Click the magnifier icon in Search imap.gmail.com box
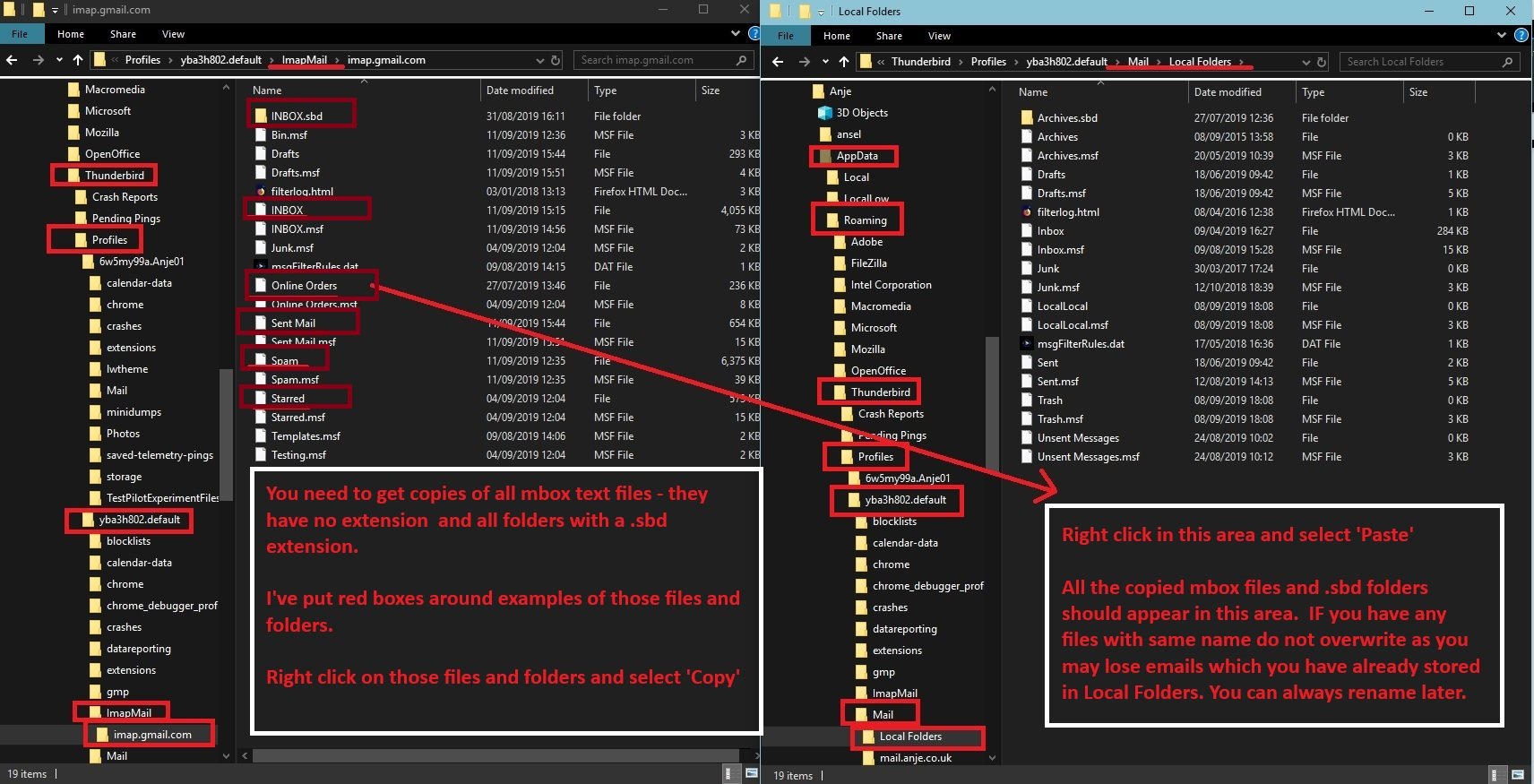 (741, 60)
